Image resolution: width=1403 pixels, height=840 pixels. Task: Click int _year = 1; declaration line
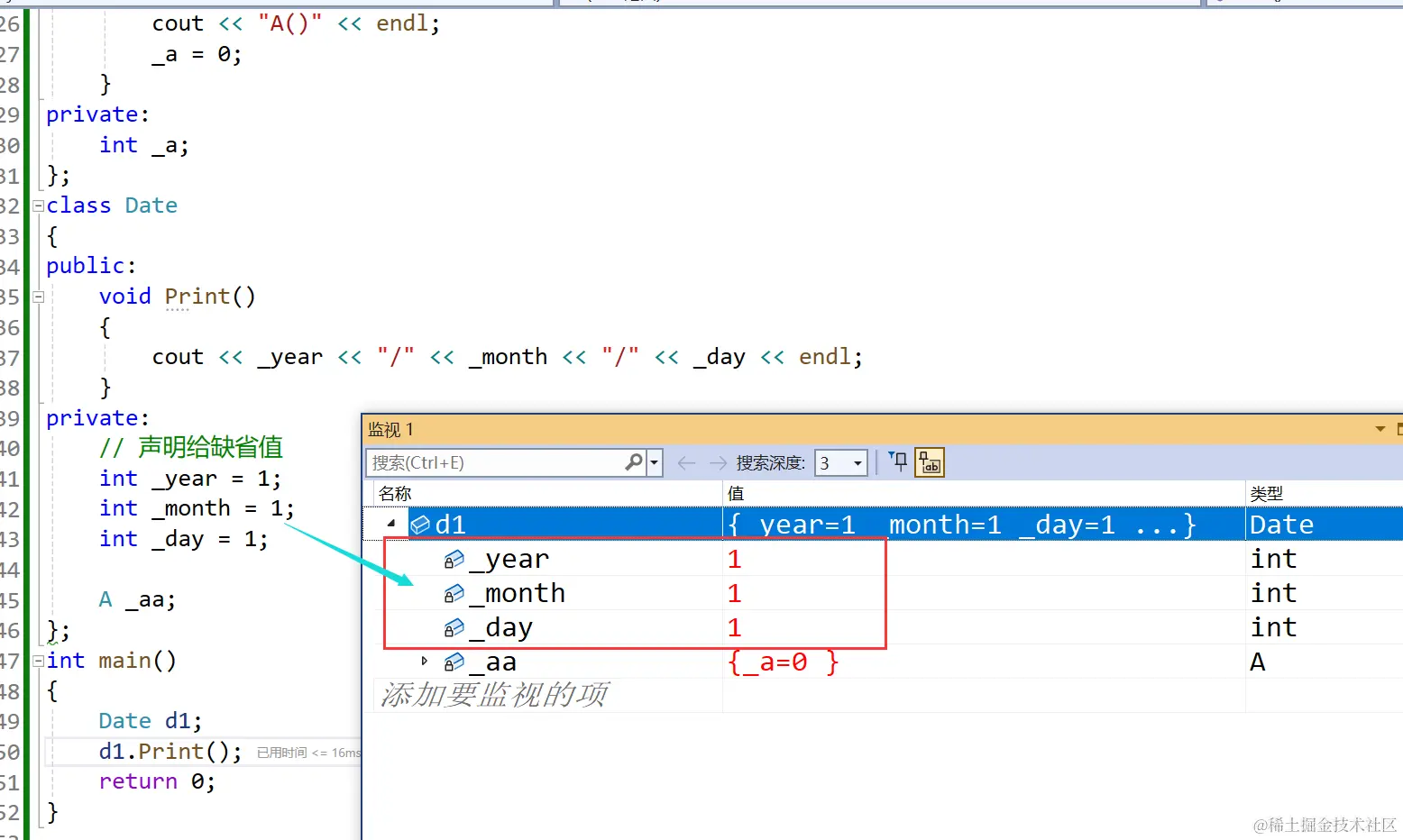[x=190, y=479]
